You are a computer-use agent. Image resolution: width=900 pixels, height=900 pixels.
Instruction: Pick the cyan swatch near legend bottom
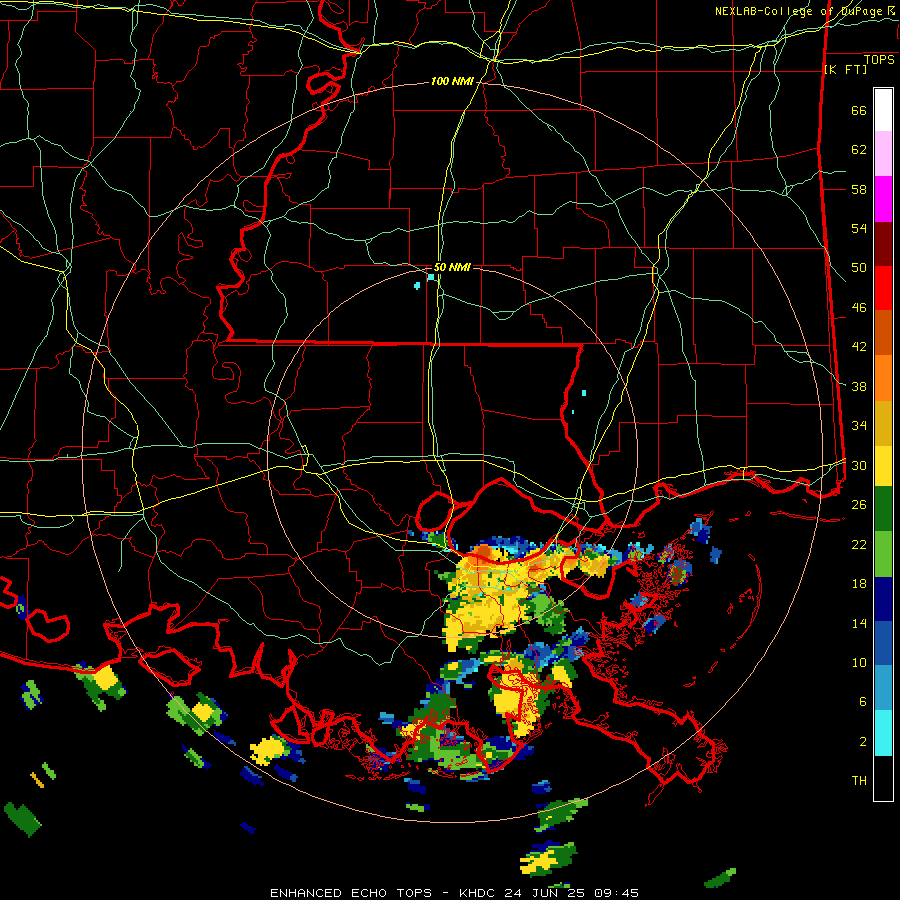883,733
